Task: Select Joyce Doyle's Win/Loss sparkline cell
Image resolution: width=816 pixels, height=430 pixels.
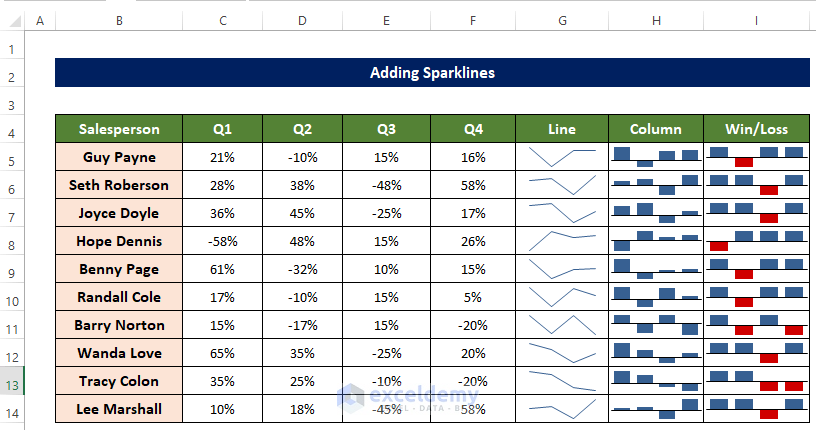Action: point(756,213)
